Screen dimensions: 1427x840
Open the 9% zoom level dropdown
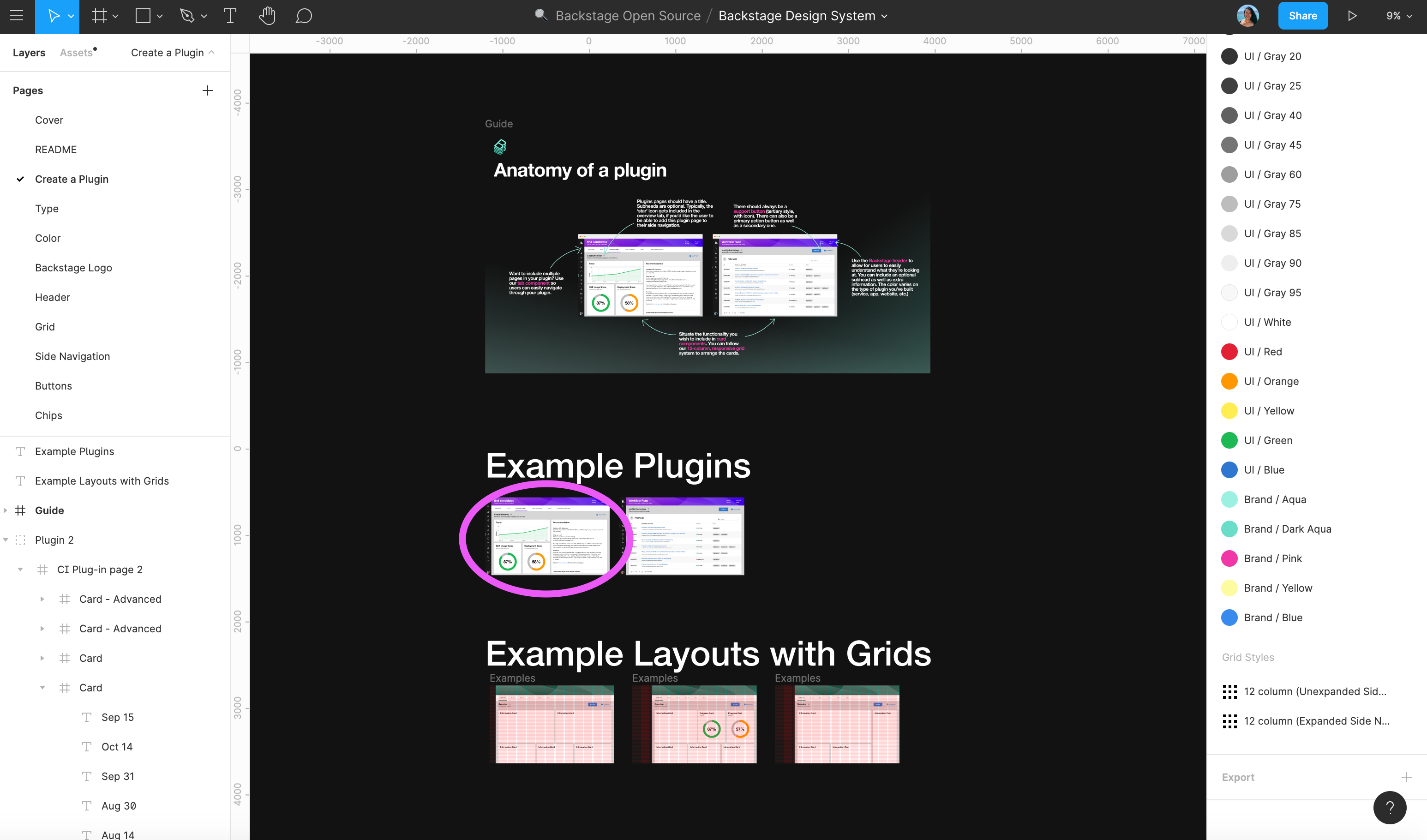[x=1399, y=16]
